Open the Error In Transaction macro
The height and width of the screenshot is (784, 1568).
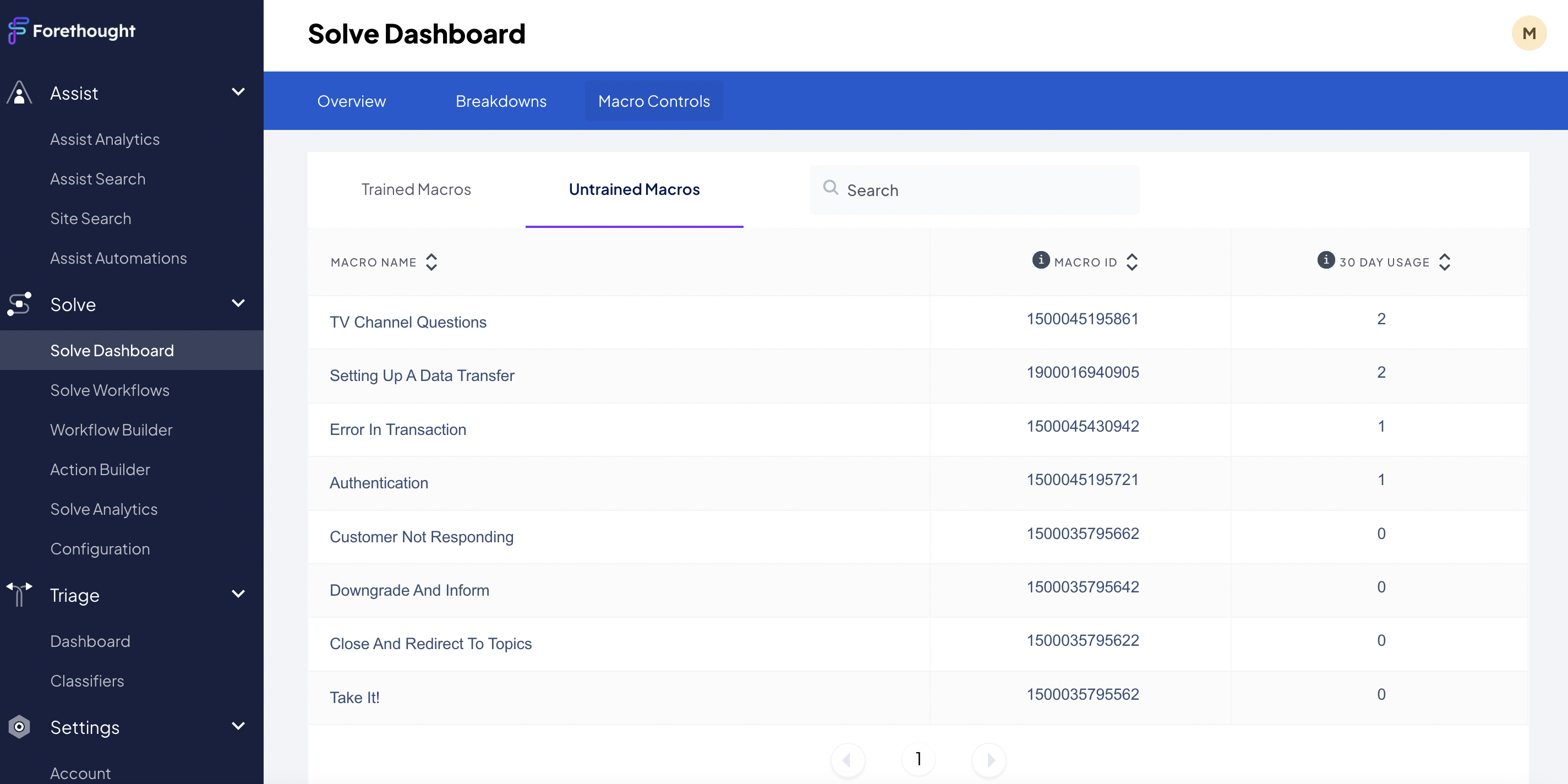(x=397, y=429)
